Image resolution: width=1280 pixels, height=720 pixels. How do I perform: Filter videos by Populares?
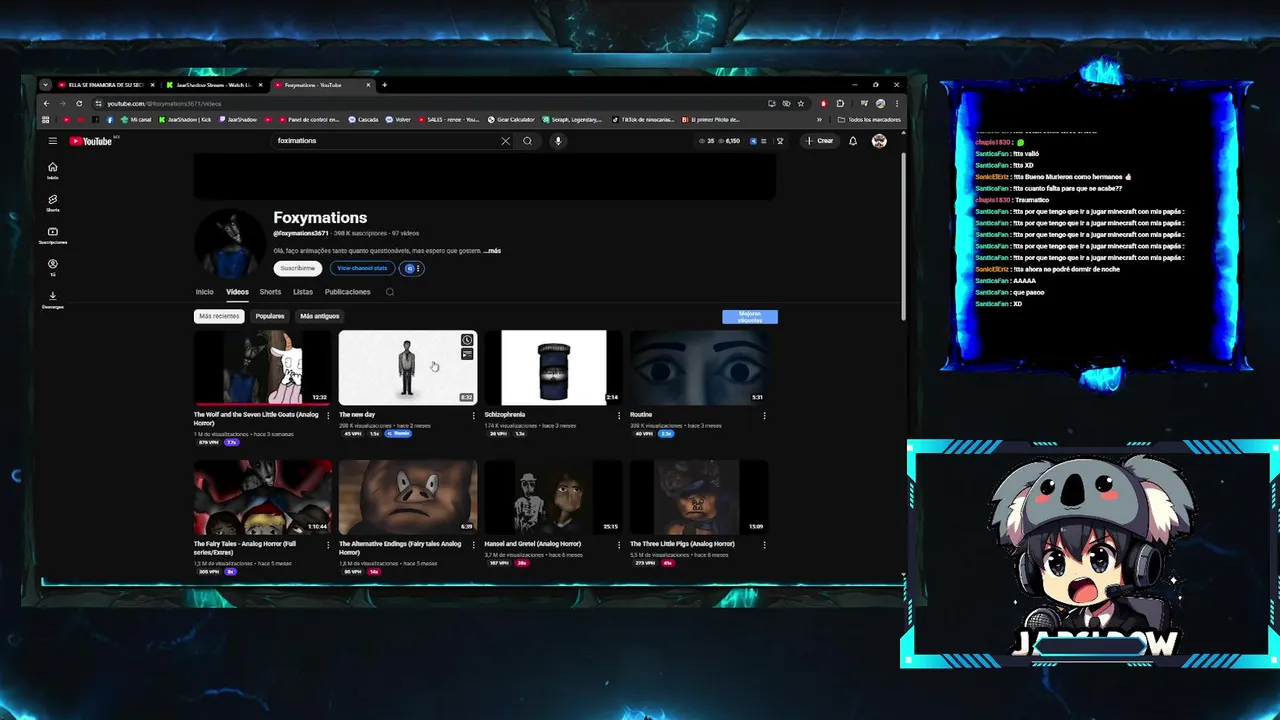click(270, 316)
